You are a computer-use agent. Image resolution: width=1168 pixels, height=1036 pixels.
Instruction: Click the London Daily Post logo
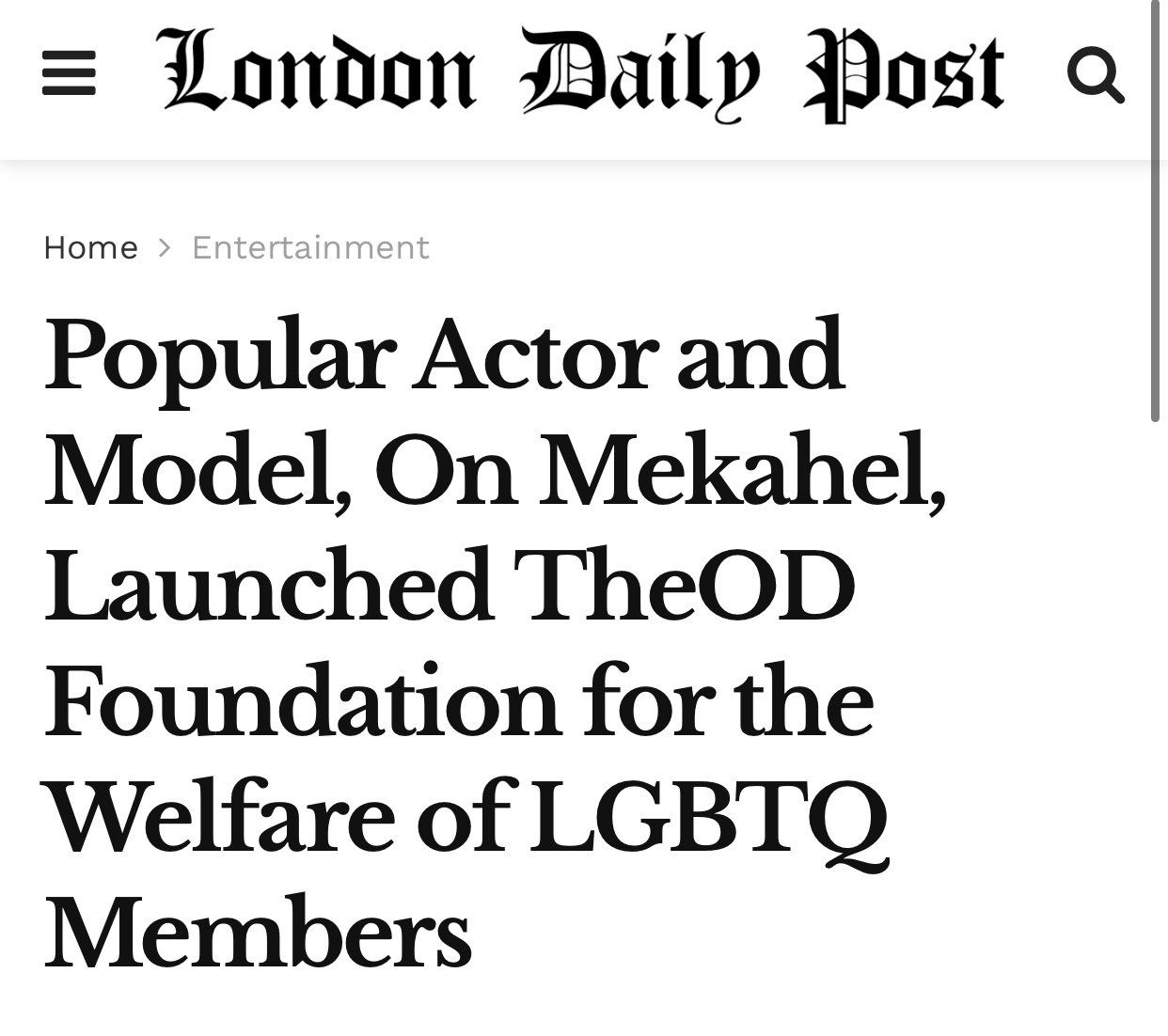coord(583,73)
